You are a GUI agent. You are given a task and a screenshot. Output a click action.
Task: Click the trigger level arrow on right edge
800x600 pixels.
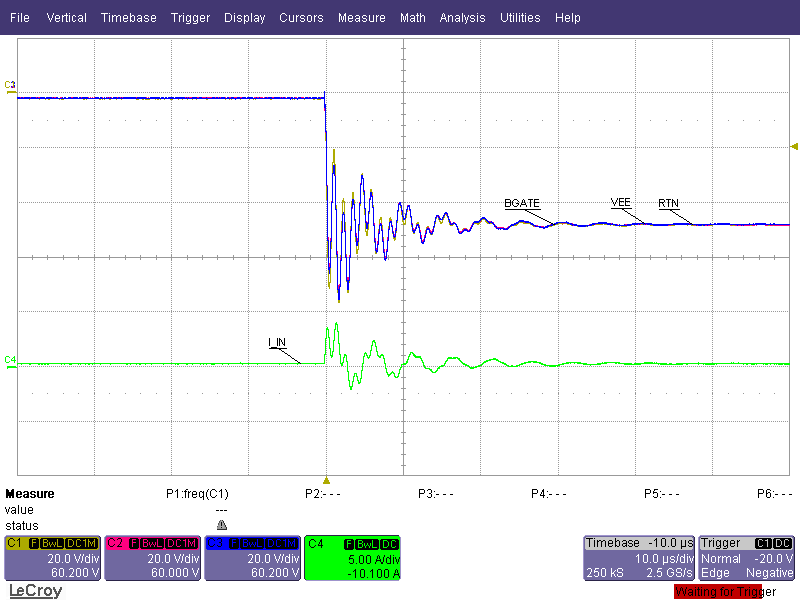(793, 146)
